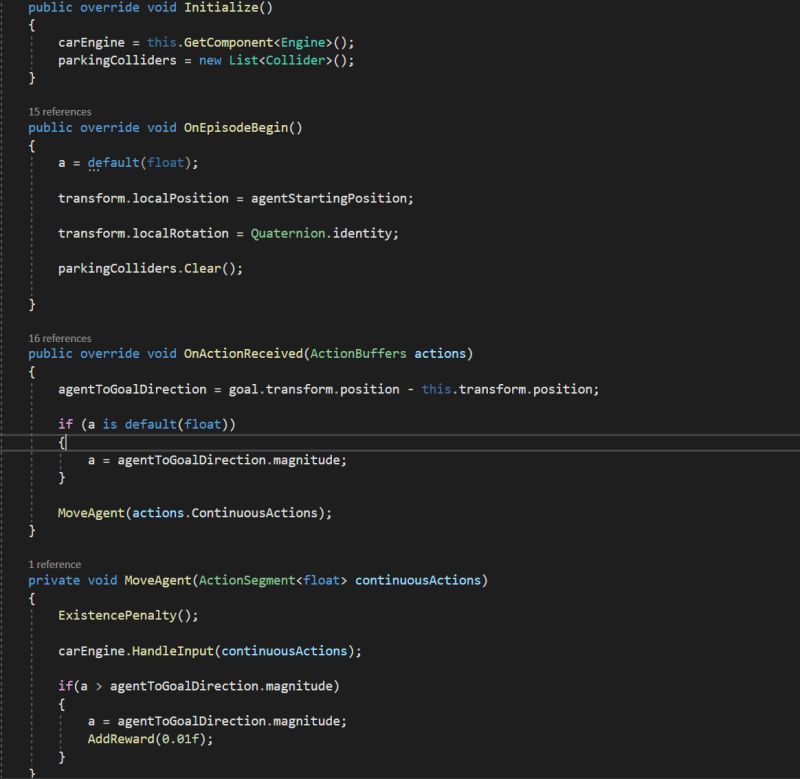Set a breakpoint beside the MoveAgent call
Screen dimensions: 800x779
(x=10, y=513)
